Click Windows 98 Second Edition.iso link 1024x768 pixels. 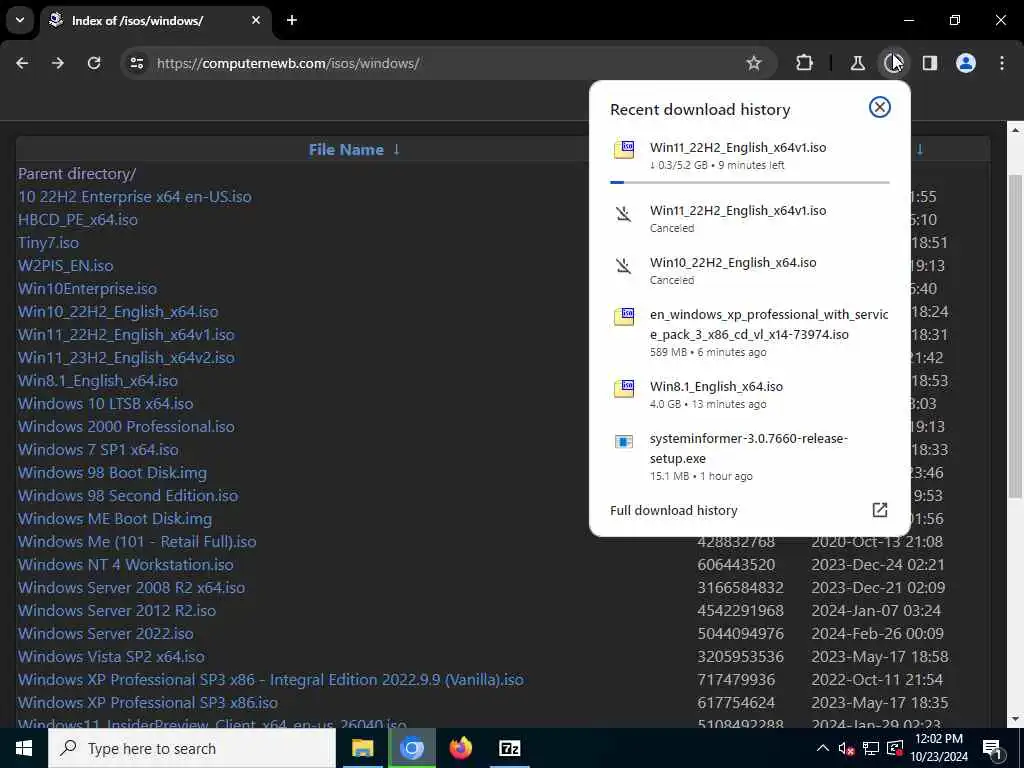127,496
